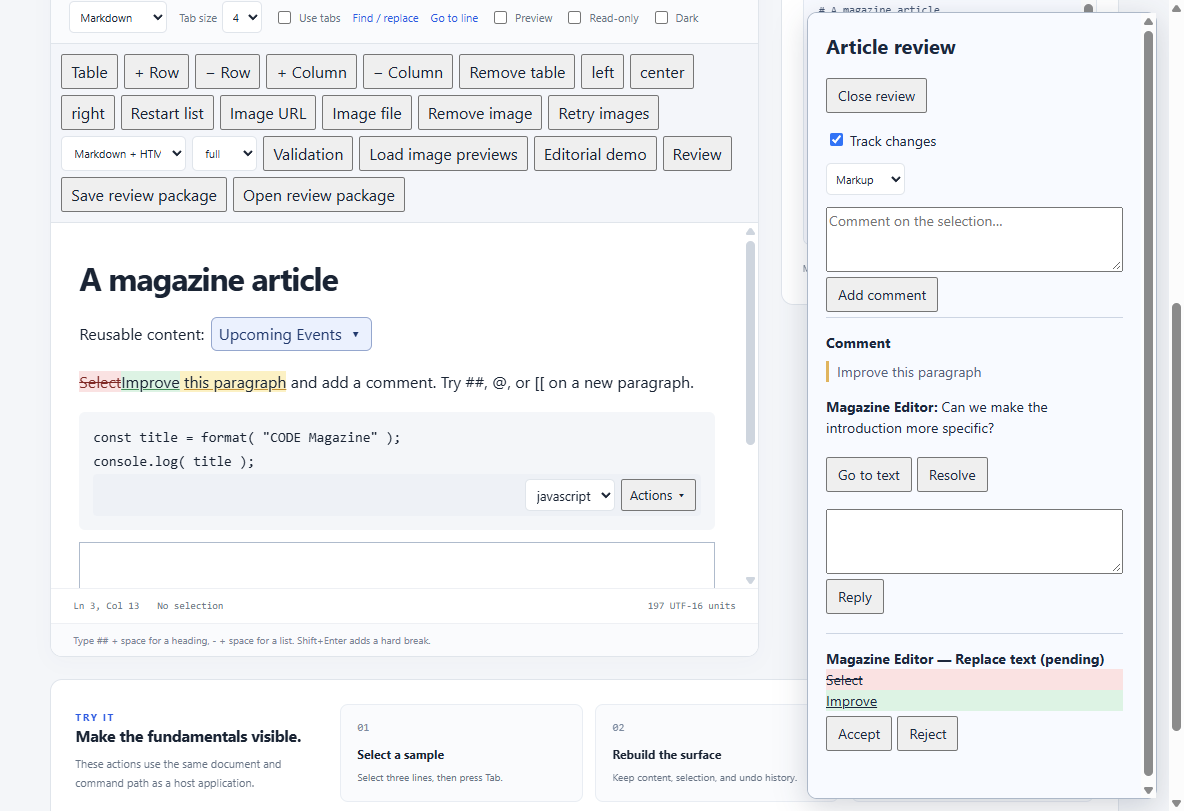Click the 'Ln 3, Col 13' status text
1184x811 pixels.
coord(106,606)
